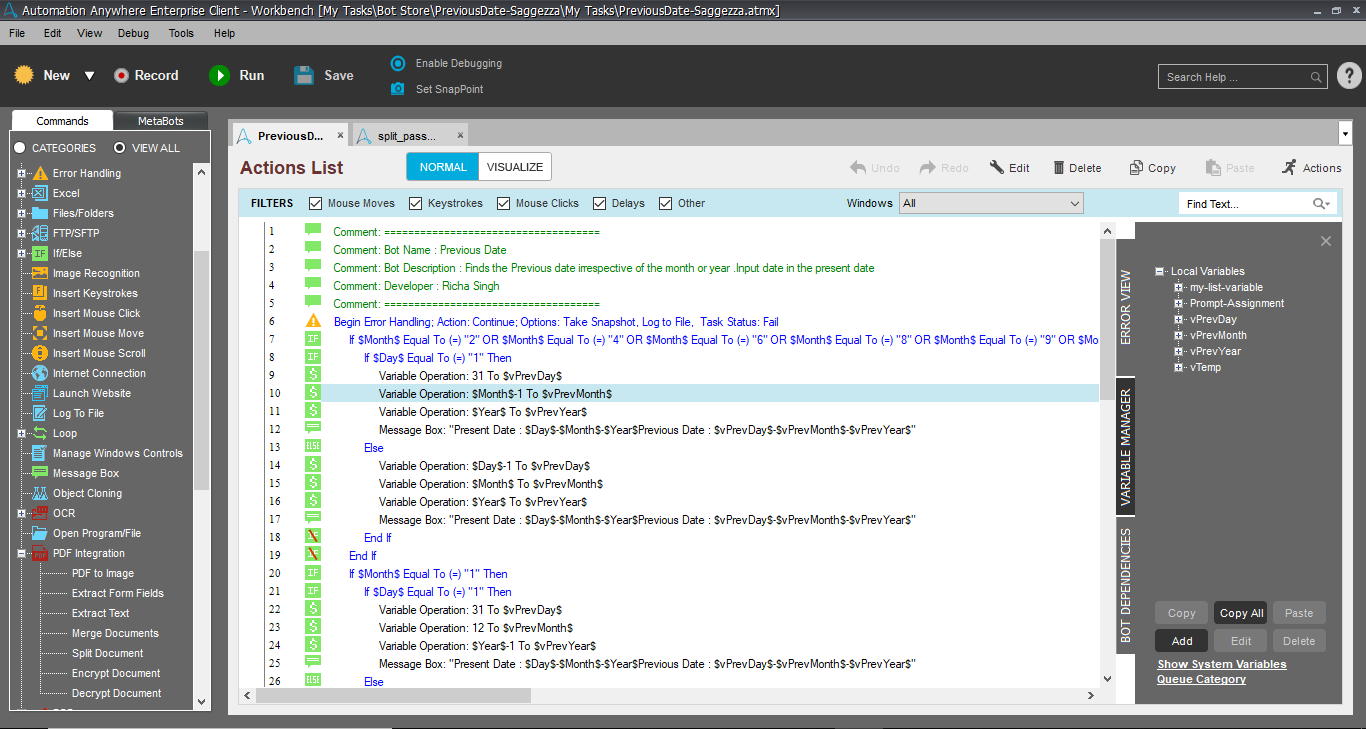1366x729 pixels.
Task: Click the Copy icon in Actions List toolbar
Action: point(1136,168)
